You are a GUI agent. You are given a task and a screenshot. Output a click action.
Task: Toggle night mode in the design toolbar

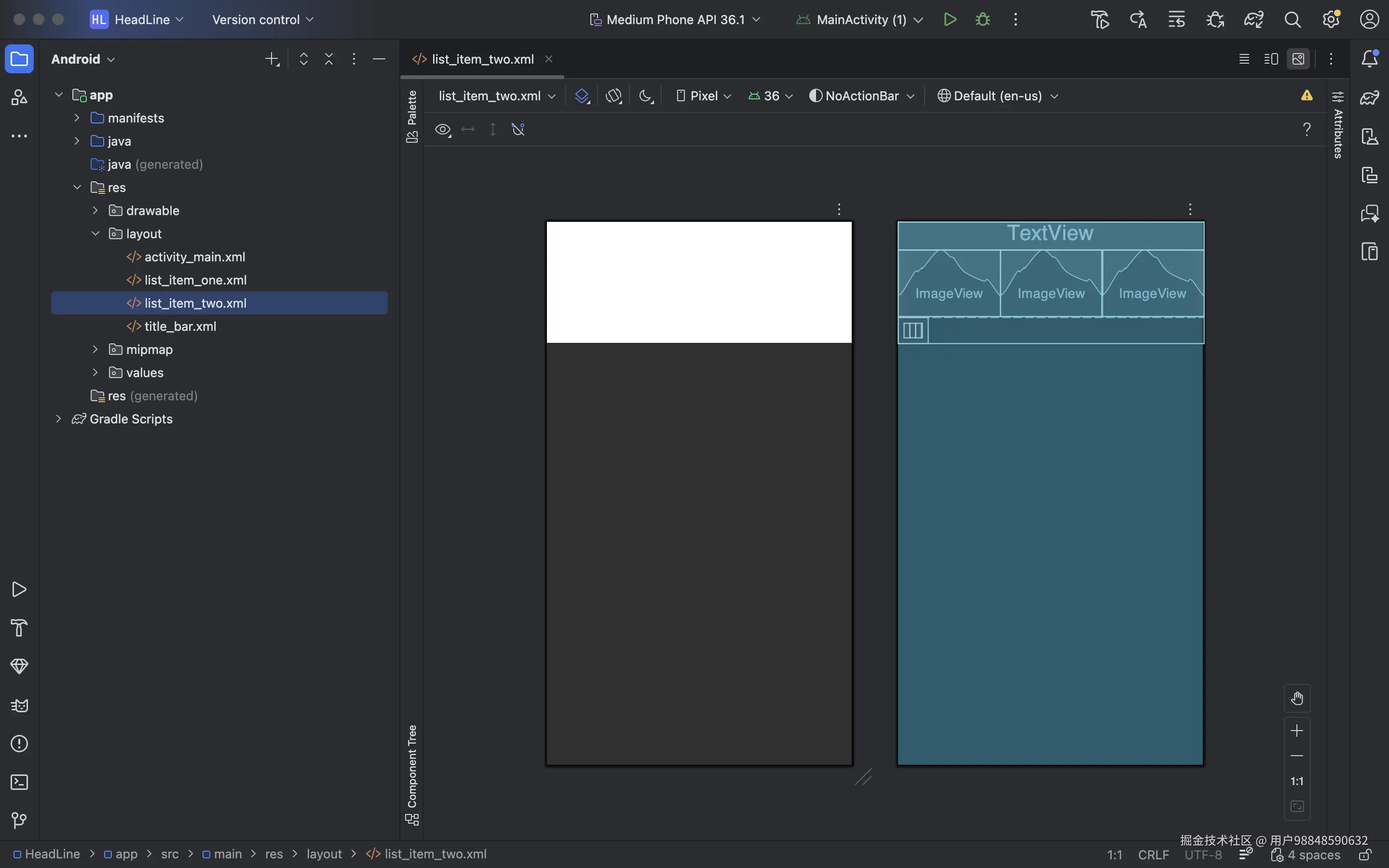click(646, 96)
